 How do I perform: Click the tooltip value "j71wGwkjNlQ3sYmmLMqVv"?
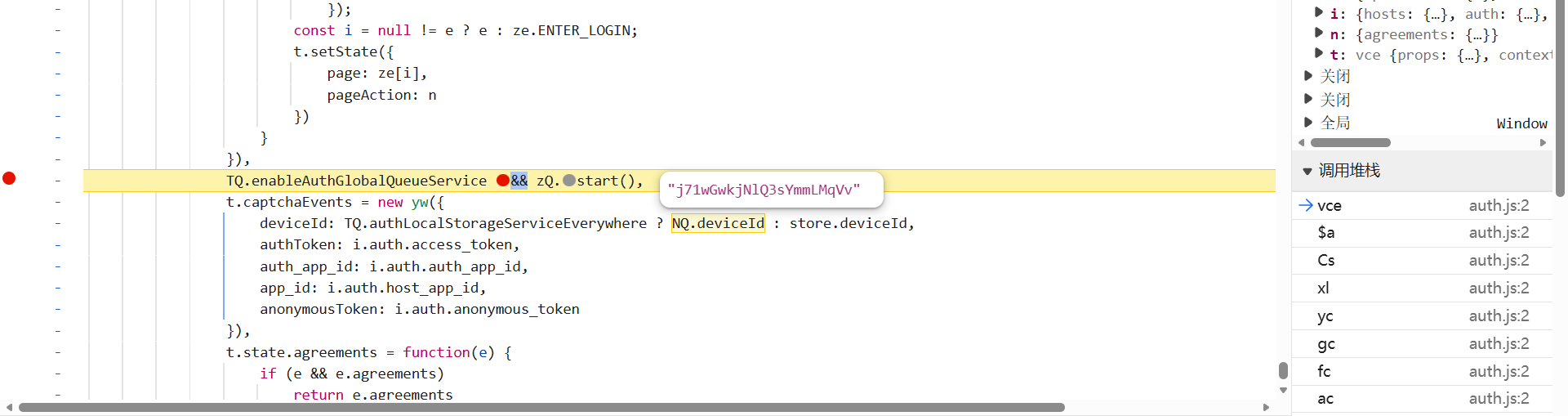tap(764, 190)
